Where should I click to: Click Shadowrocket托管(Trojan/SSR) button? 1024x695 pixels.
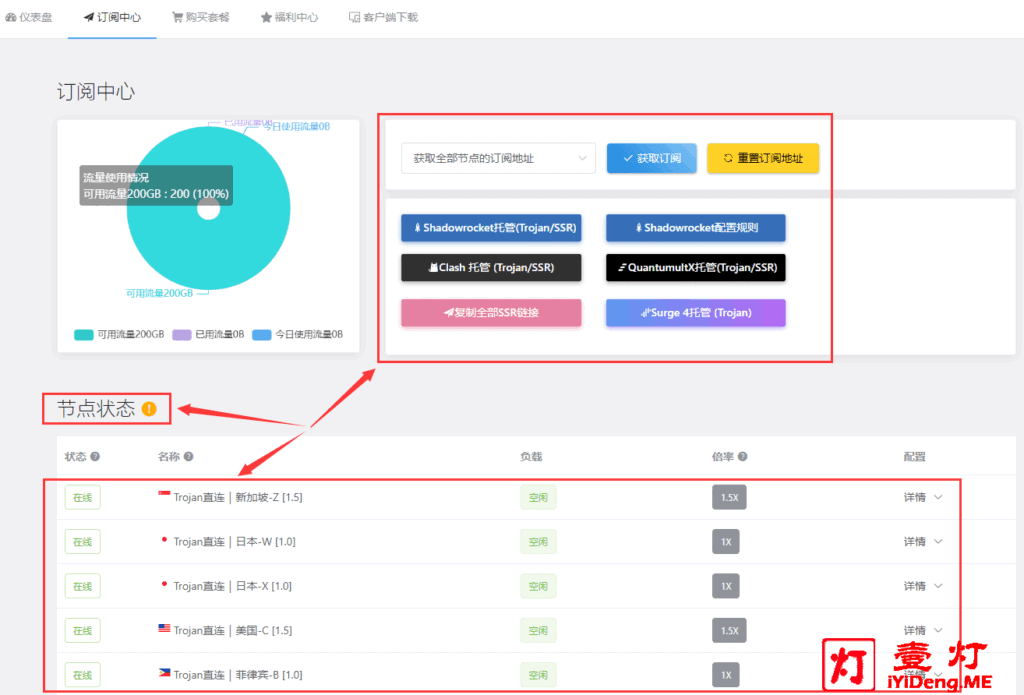pyautogui.click(x=491, y=228)
